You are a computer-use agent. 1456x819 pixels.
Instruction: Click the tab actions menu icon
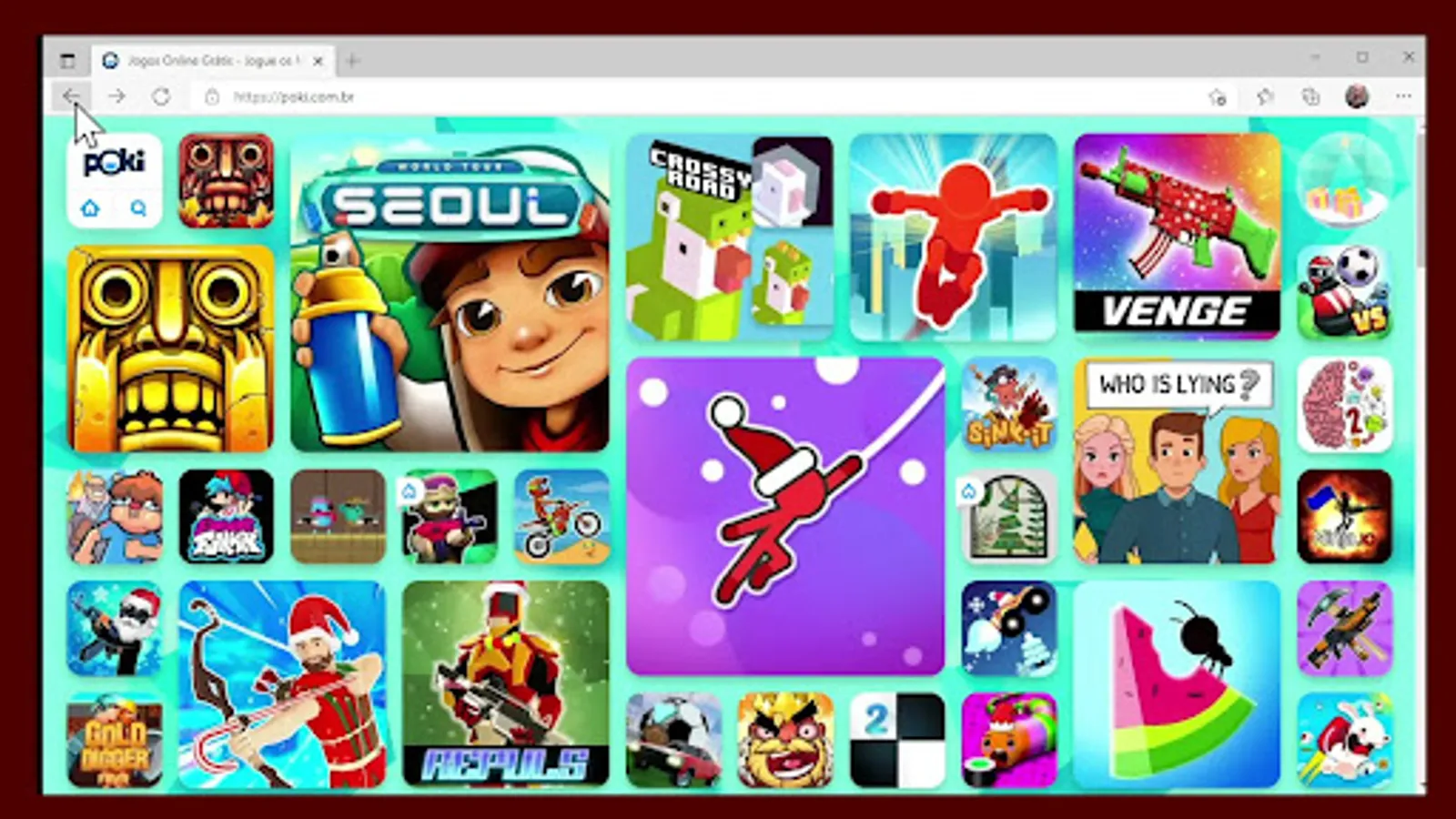(x=67, y=61)
